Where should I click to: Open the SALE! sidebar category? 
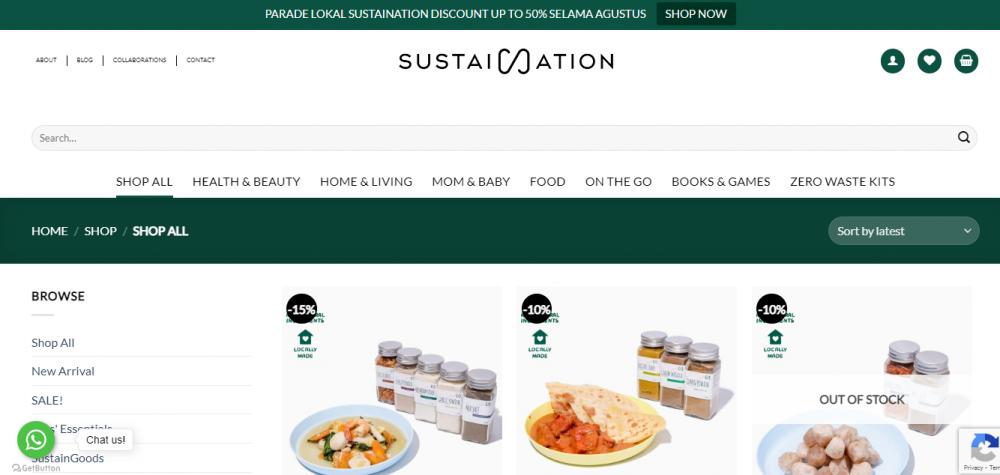(x=47, y=400)
